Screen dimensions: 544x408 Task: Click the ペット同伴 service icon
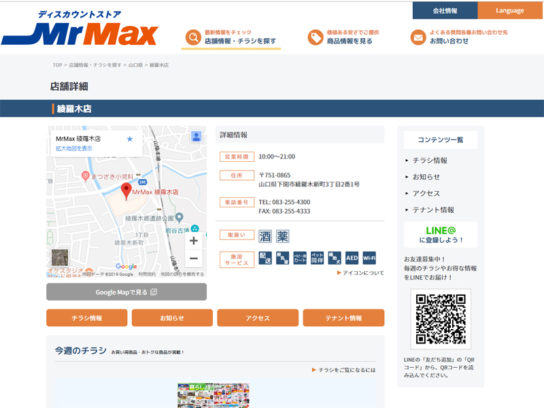(317, 258)
